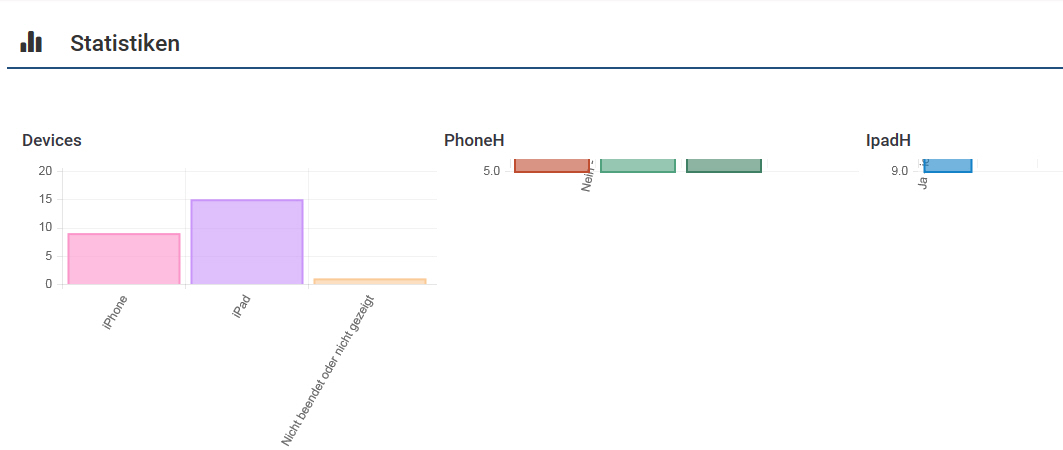Select the dark green PhoneH bar
This screenshot has width=1063, height=450.
(x=724, y=165)
